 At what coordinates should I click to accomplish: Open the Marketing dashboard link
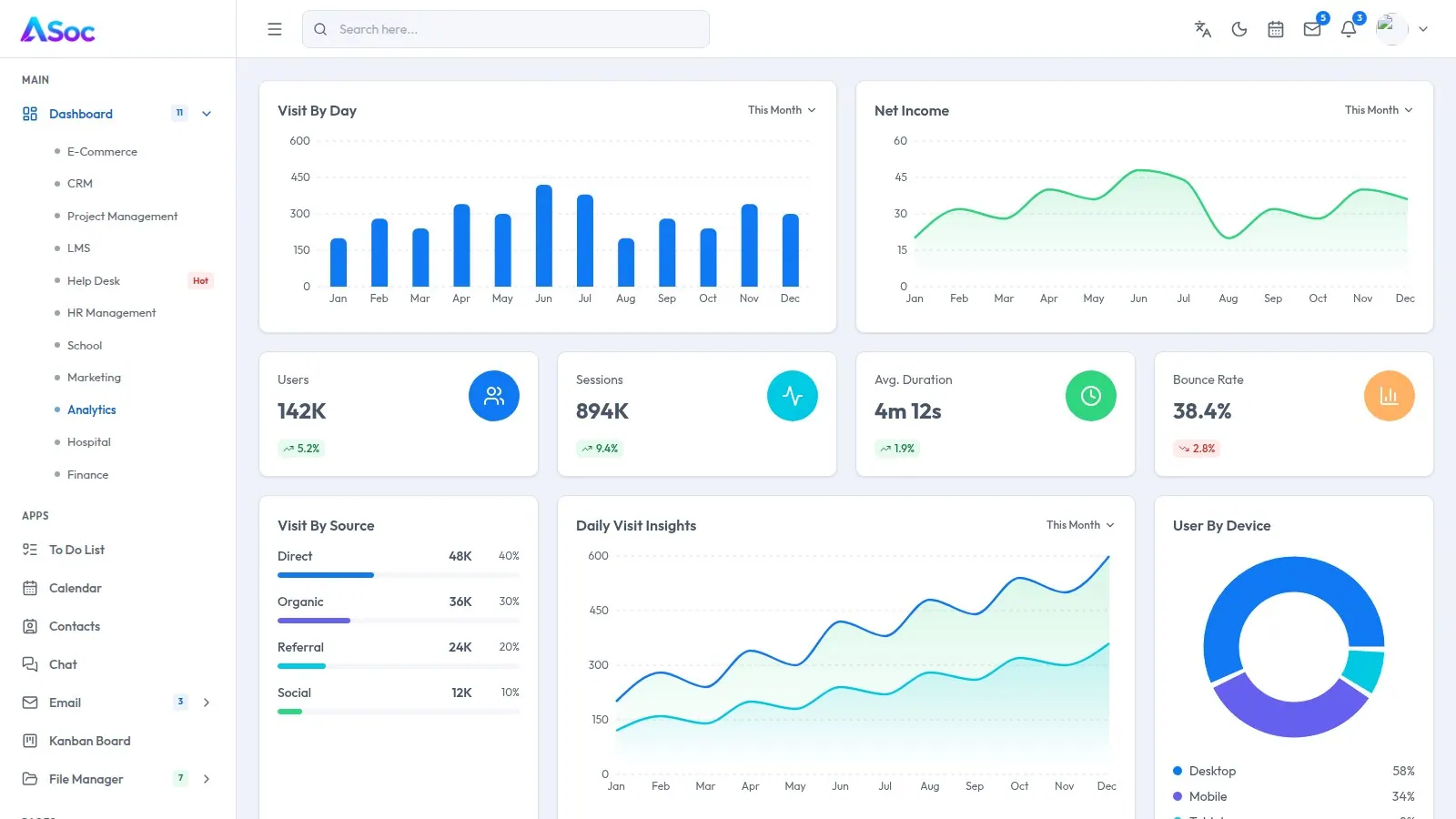[94, 378]
